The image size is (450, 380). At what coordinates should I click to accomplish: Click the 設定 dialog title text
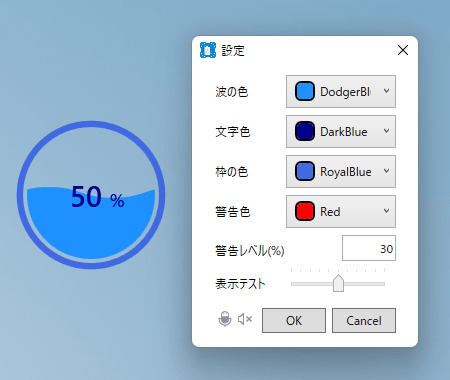[233, 51]
